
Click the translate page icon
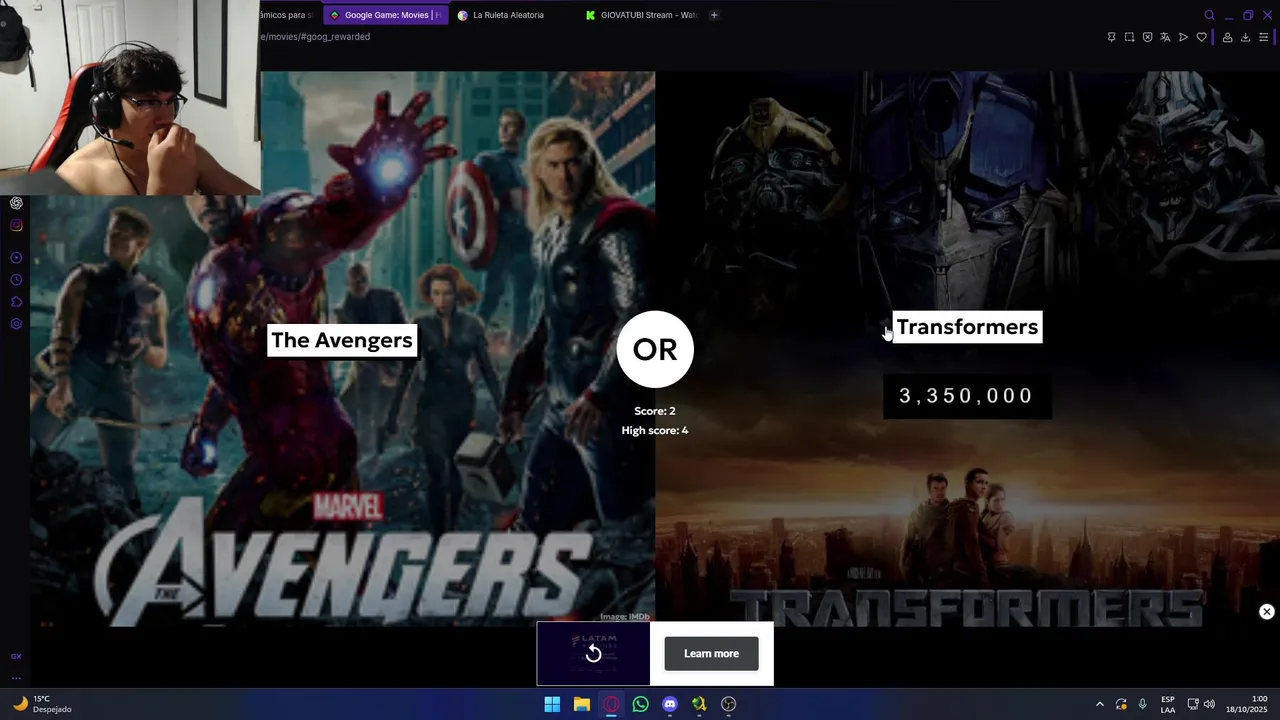1165,37
